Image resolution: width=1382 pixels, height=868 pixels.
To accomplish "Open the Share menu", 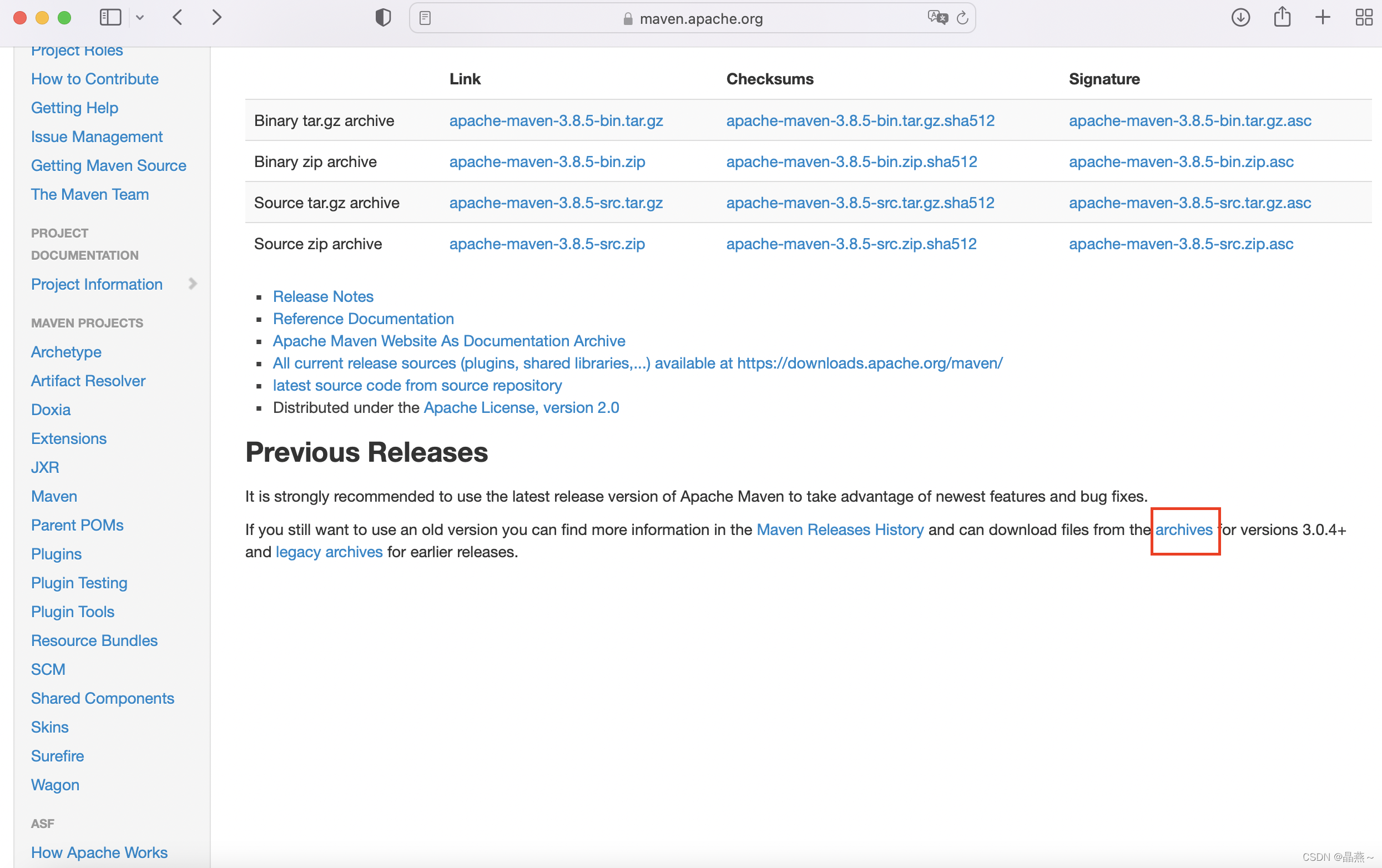I will (1282, 18).
